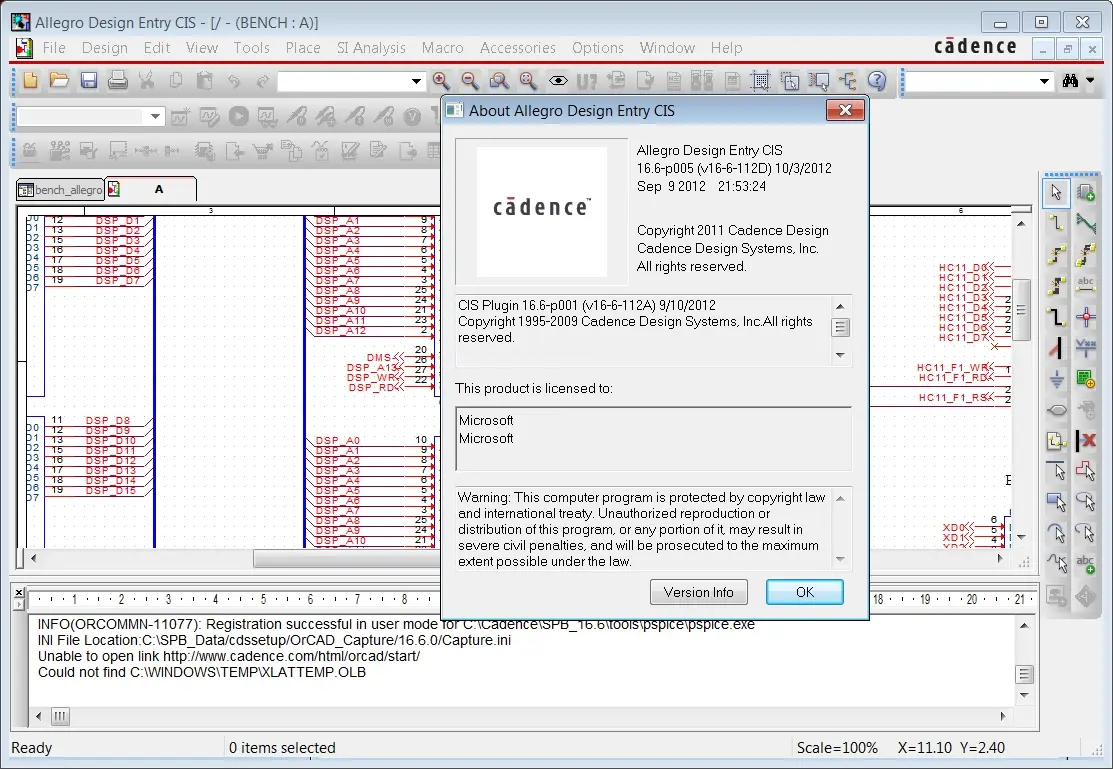Click the '0 items selected' status text

(282, 748)
